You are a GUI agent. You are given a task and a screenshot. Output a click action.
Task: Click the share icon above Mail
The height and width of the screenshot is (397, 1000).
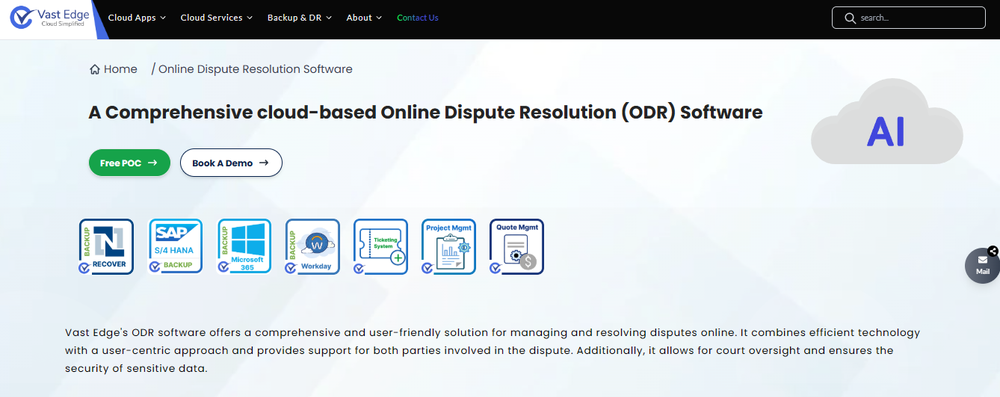pyautogui.click(x=992, y=251)
